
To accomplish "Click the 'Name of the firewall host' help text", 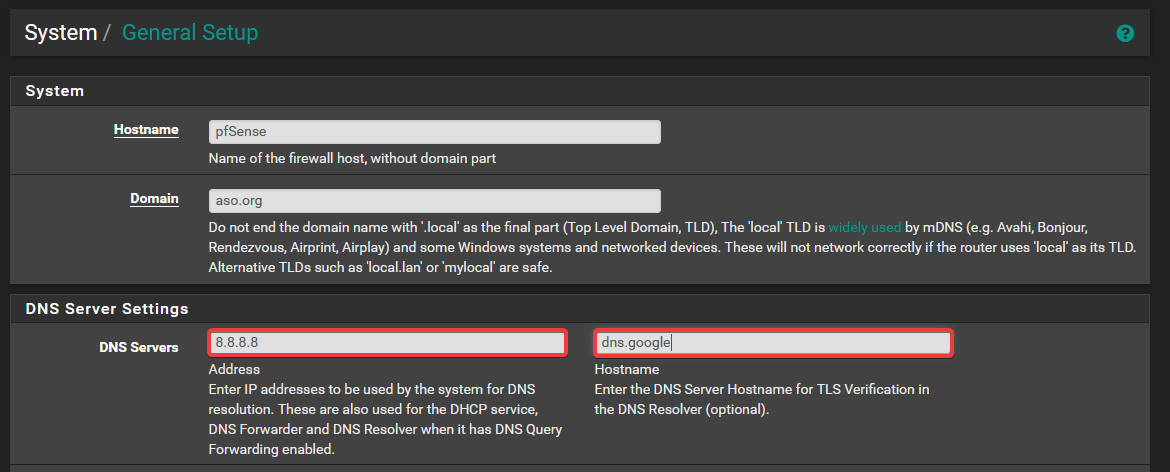I will (352, 158).
